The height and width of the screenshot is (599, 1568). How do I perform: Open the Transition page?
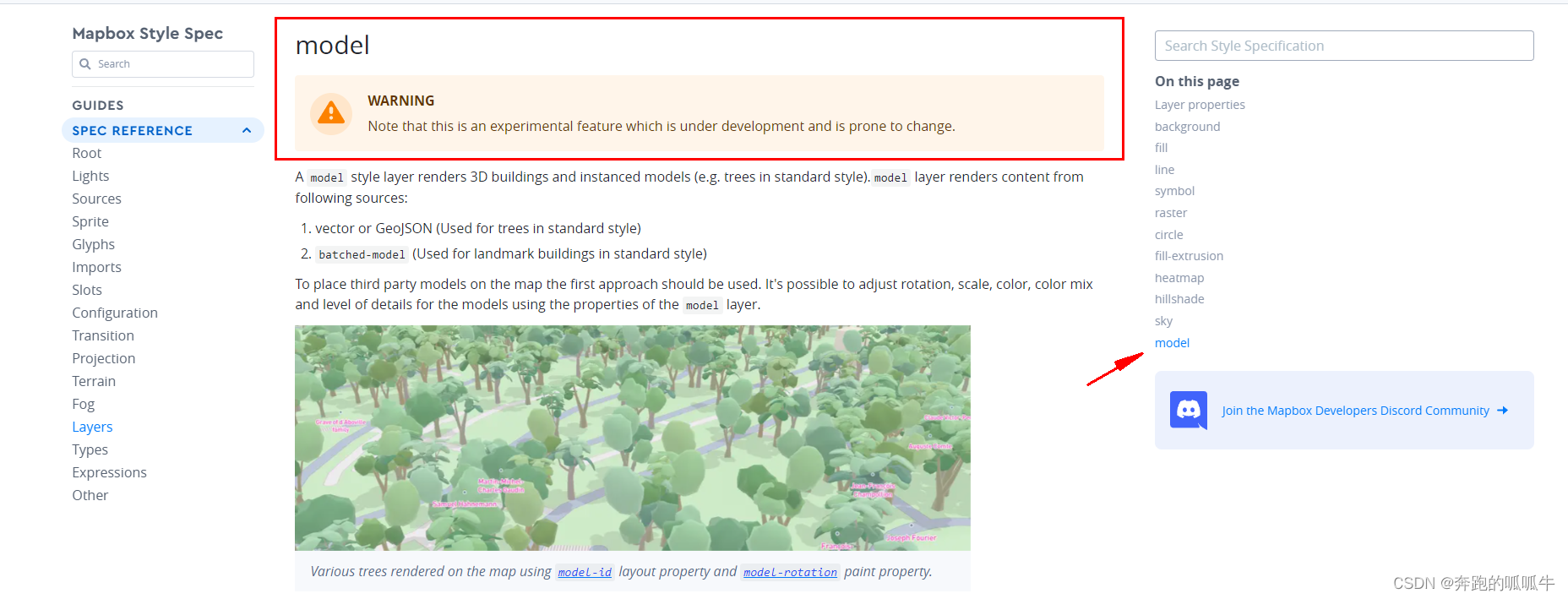coord(103,335)
